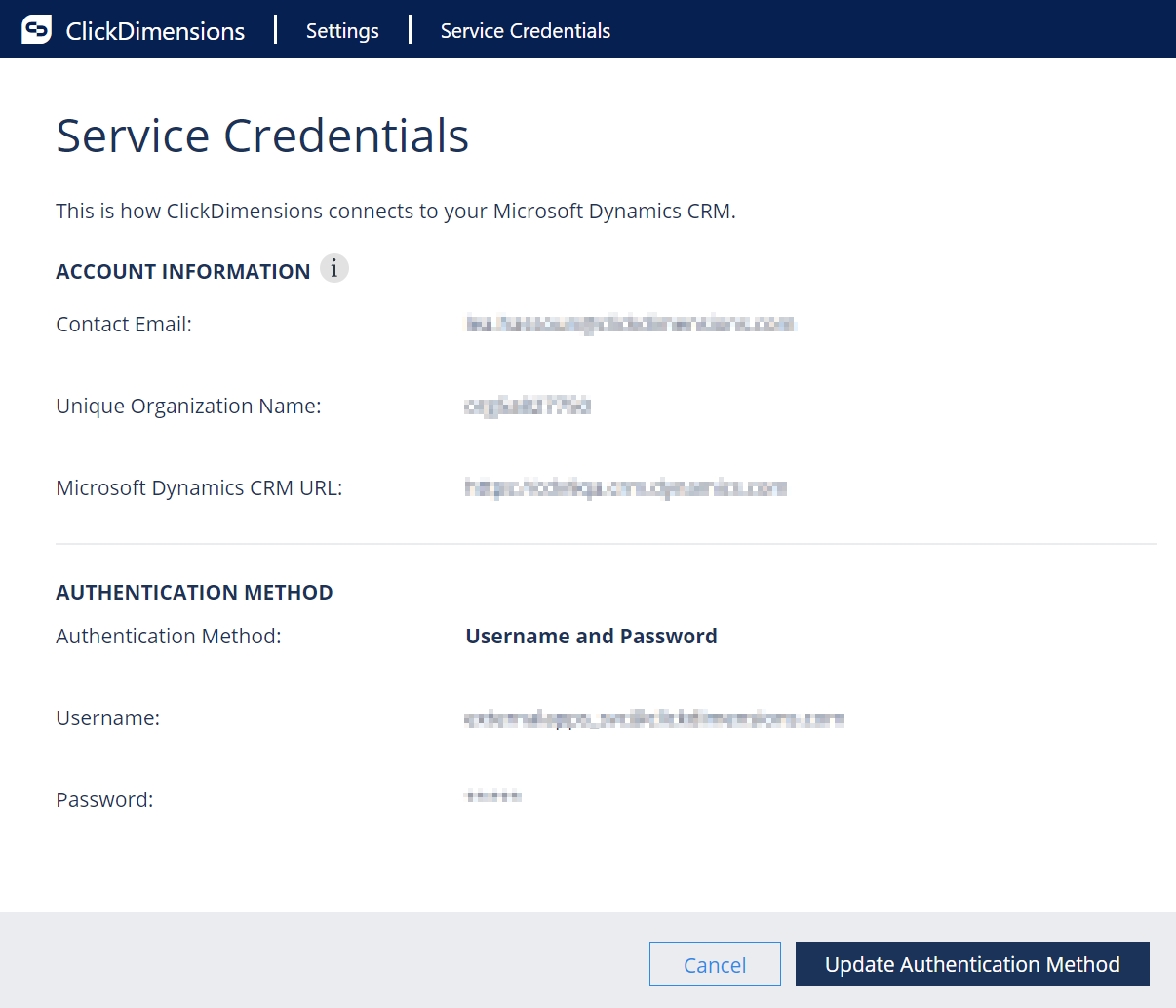1176x1008 pixels.
Task: Select Service Credentials in the navigation bar
Action: tap(525, 30)
